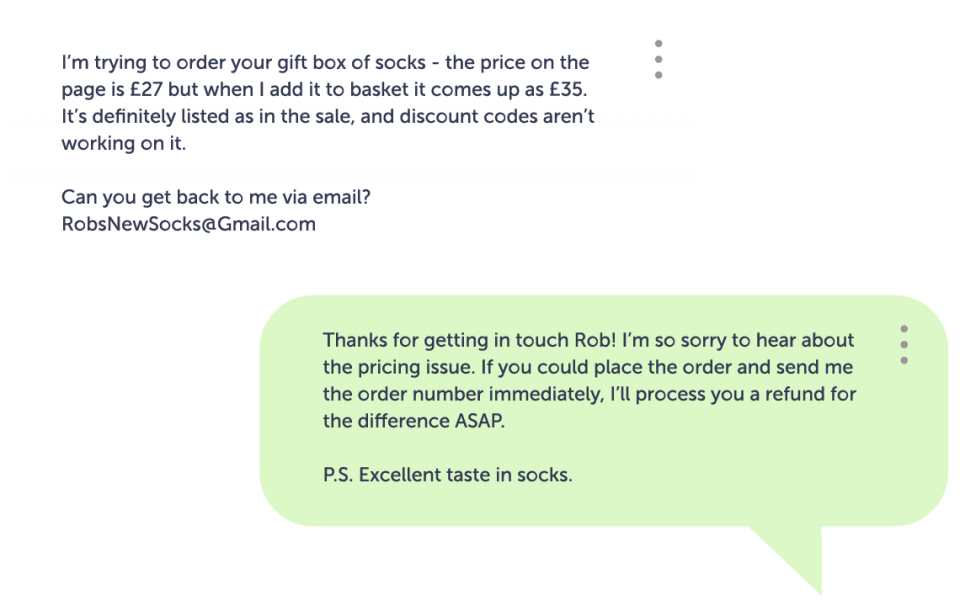The width and height of the screenshot is (960, 616).
Task: Open the three-dot menu on the green reply
Action: (904, 344)
